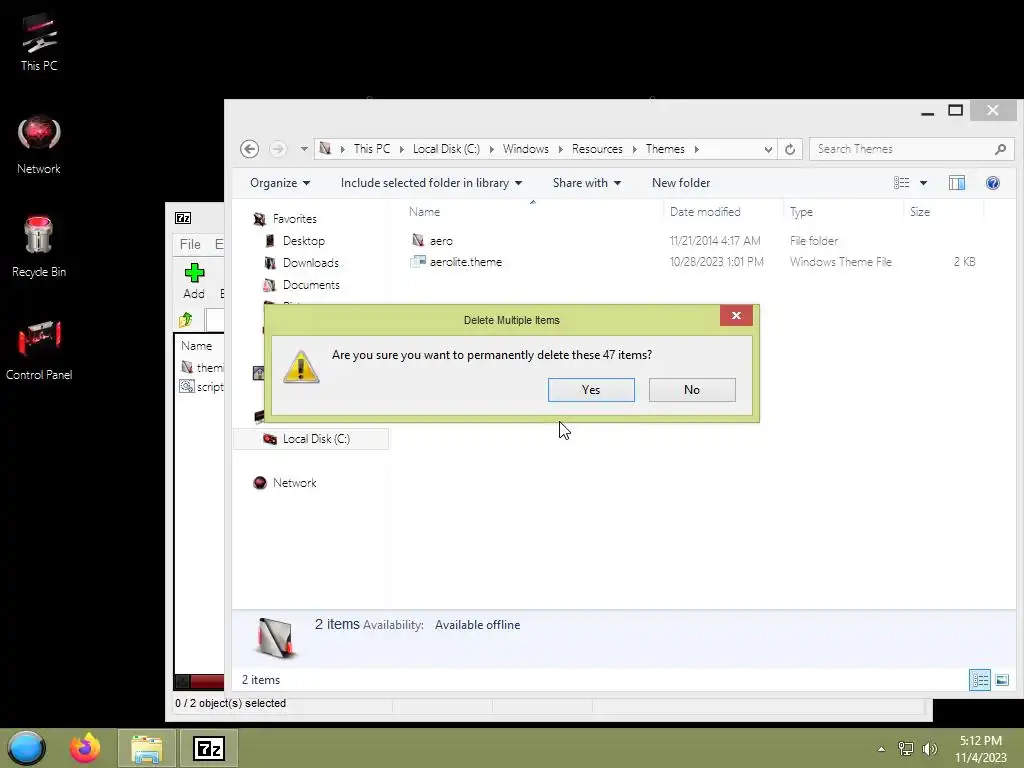Screen dimensions: 1024x768
Task: Switch to File Explorer taskbar button
Action: coord(146,748)
